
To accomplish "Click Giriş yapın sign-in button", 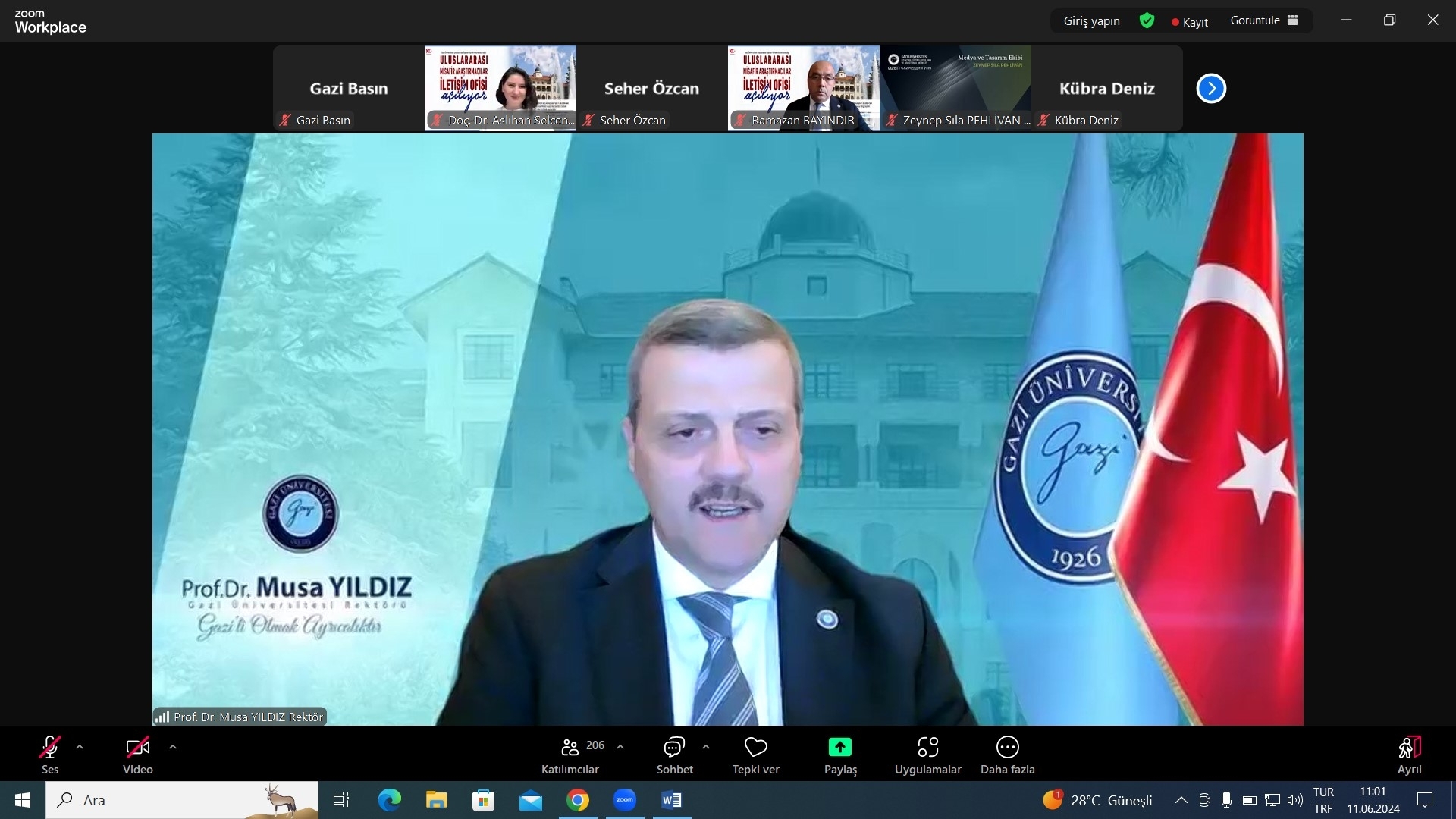I will click(x=1092, y=21).
